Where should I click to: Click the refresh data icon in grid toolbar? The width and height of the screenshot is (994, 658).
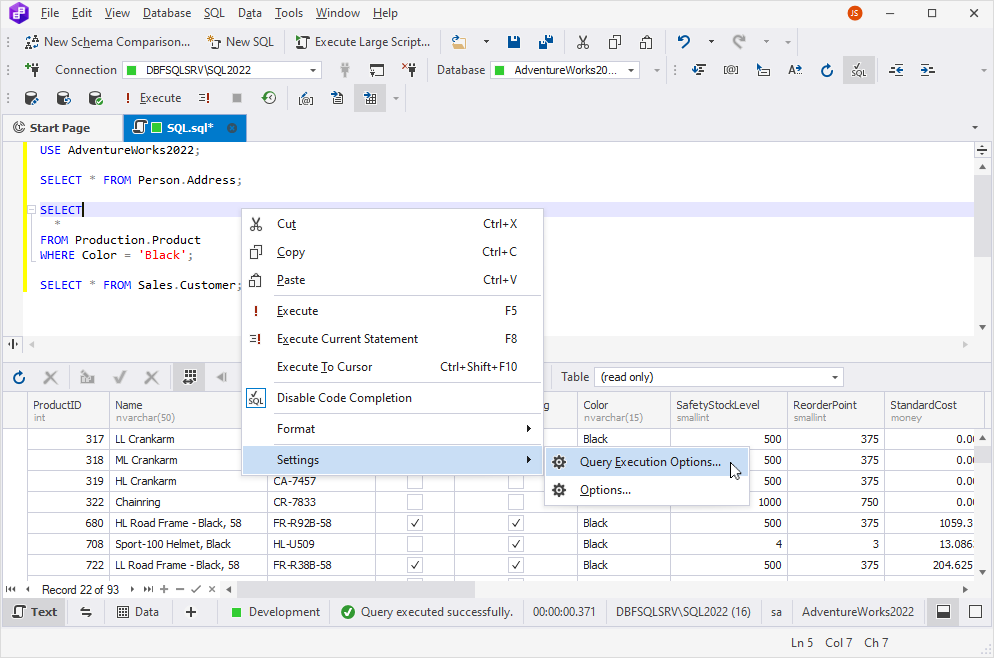click(19, 378)
